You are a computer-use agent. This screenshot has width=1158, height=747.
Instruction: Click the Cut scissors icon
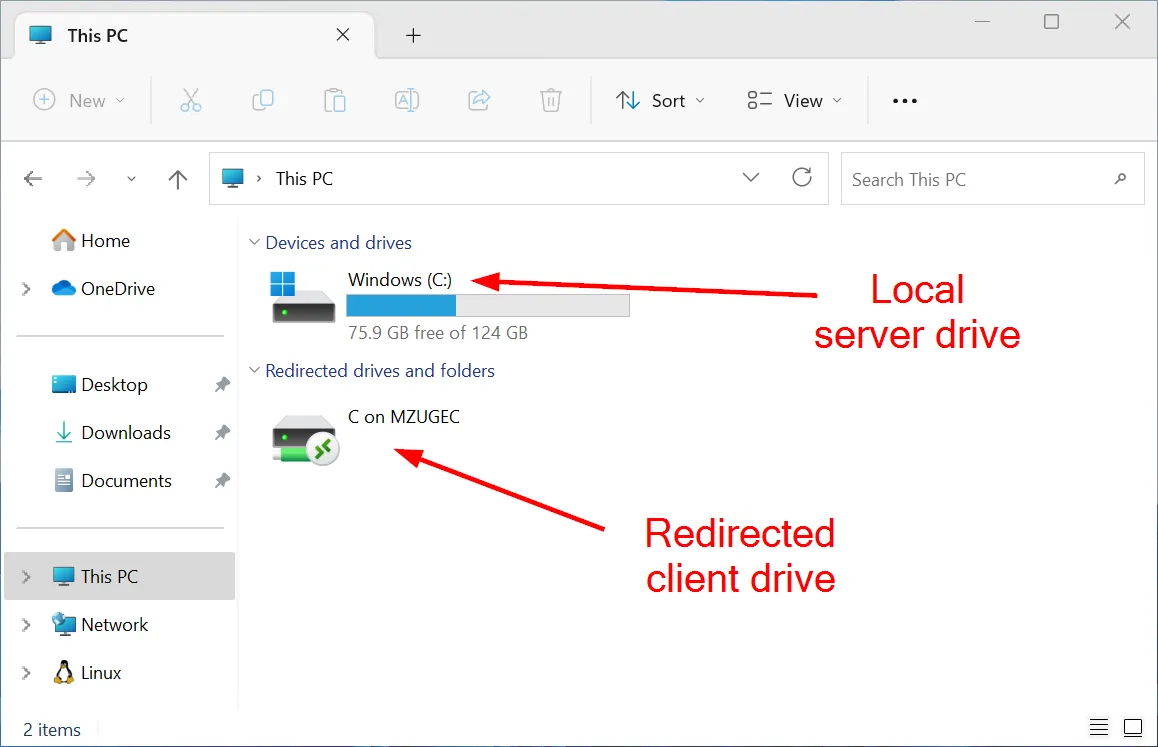click(190, 100)
